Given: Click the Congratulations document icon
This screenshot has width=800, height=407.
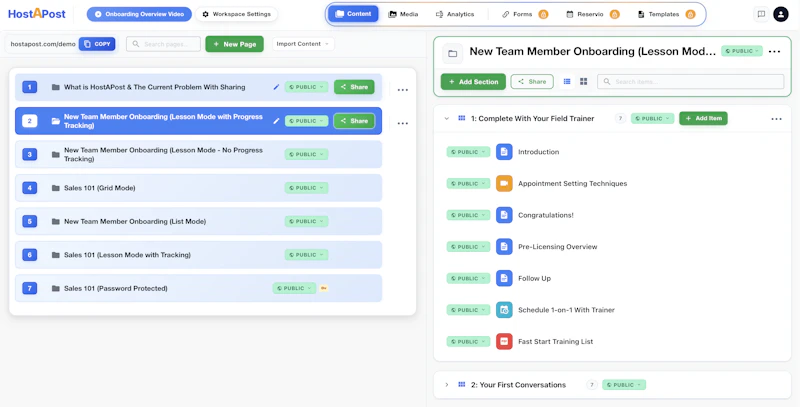Looking at the screenshot, I should pos(504,215).
